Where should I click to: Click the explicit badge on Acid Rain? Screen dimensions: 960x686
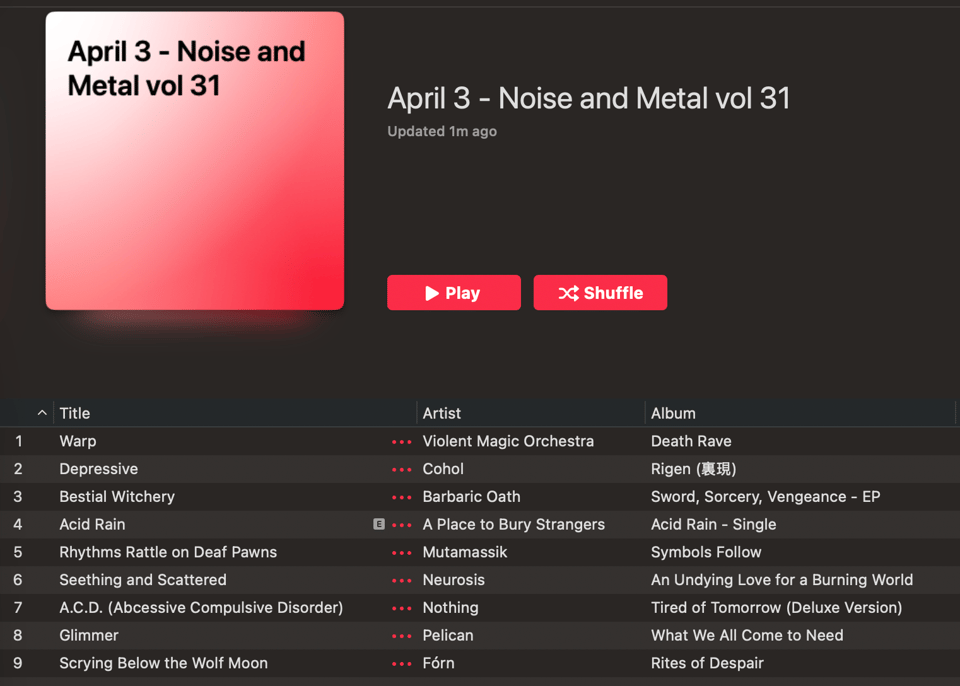click(x=378, y=524)
